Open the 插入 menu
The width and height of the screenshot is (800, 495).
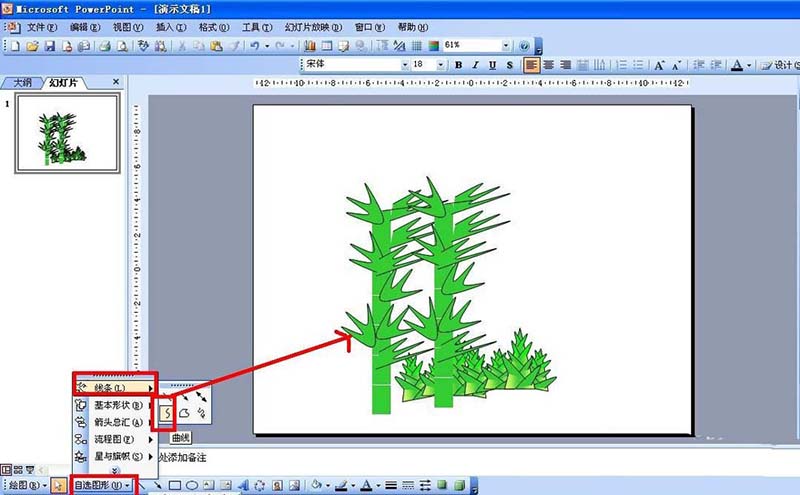click(x=170, y=27)
